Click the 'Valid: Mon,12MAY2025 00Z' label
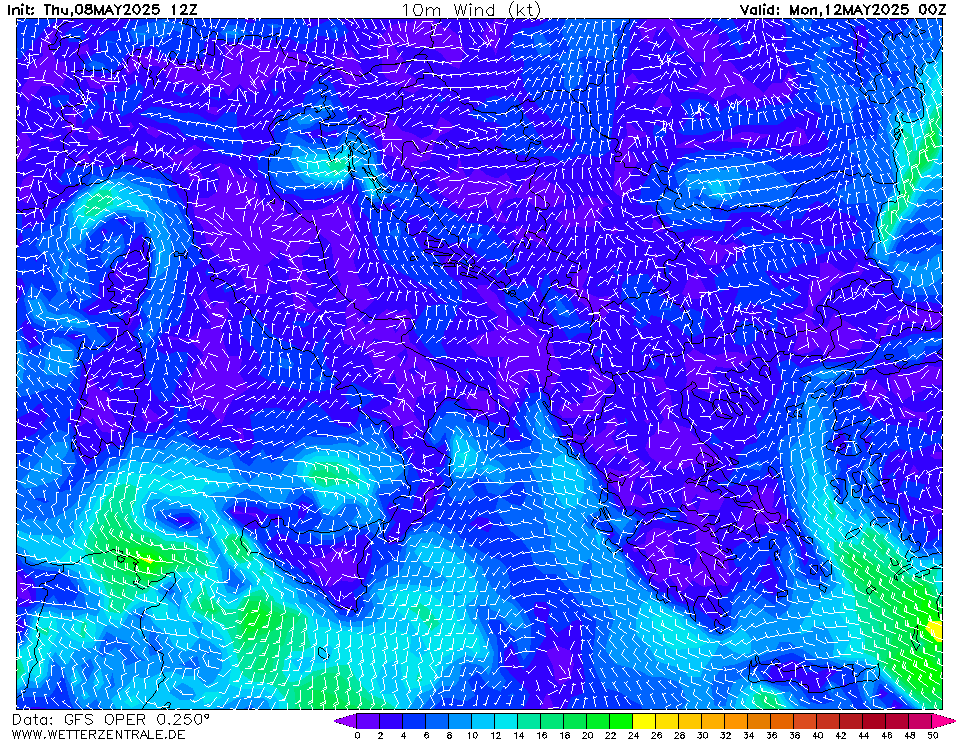959x741 pixels. [x=843, y=9]
